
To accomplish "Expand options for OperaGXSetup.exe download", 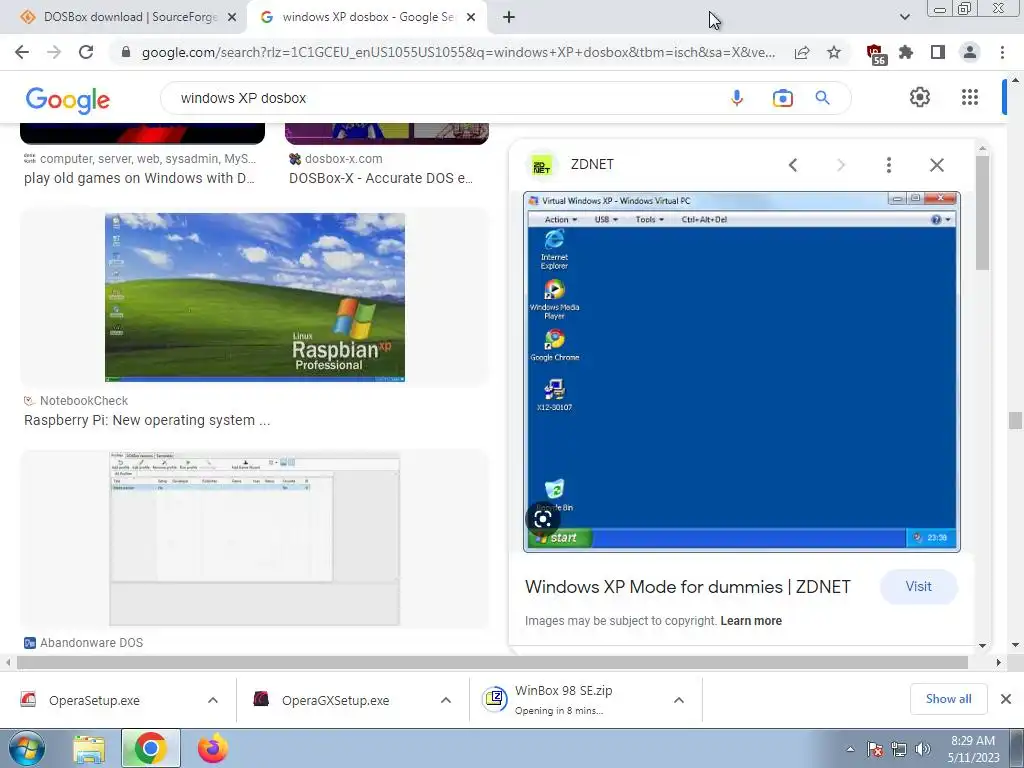I will 446,700.
